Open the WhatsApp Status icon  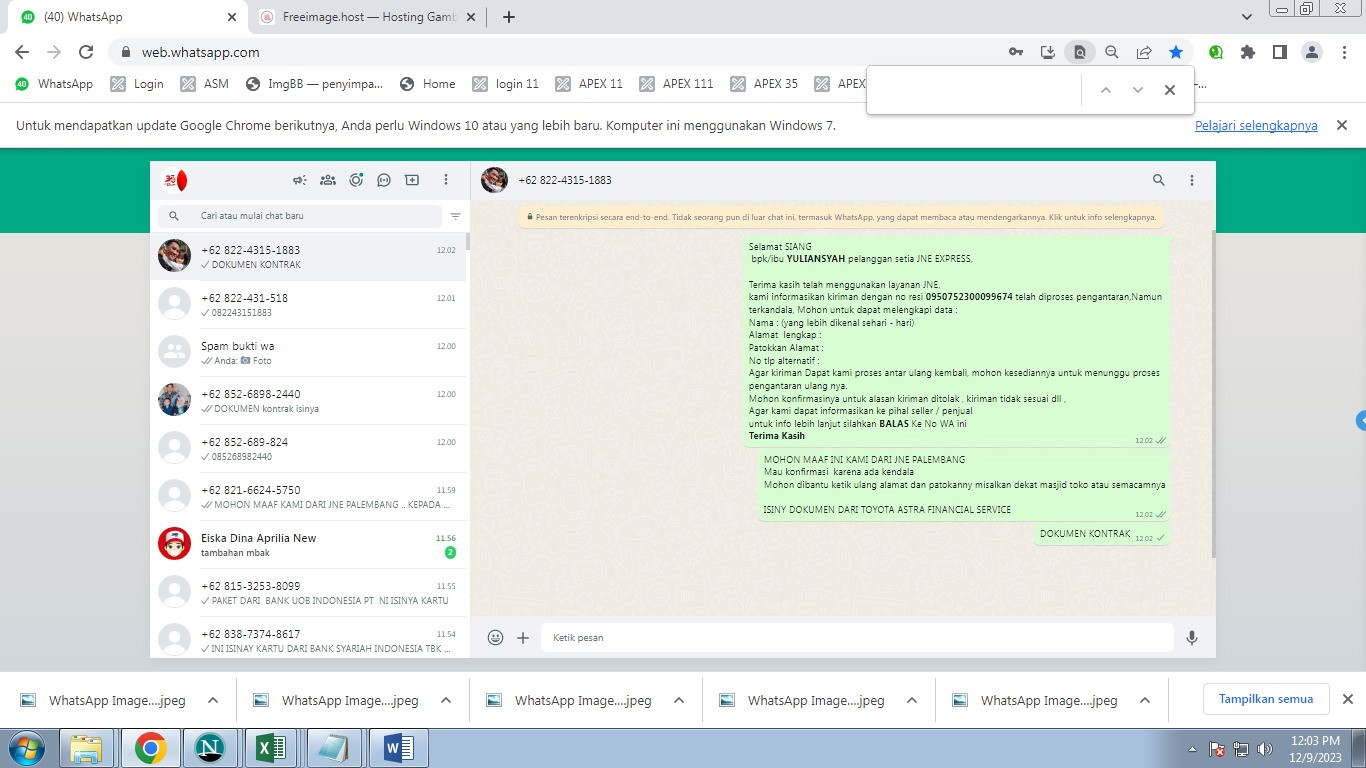click(x=356, y=180)
